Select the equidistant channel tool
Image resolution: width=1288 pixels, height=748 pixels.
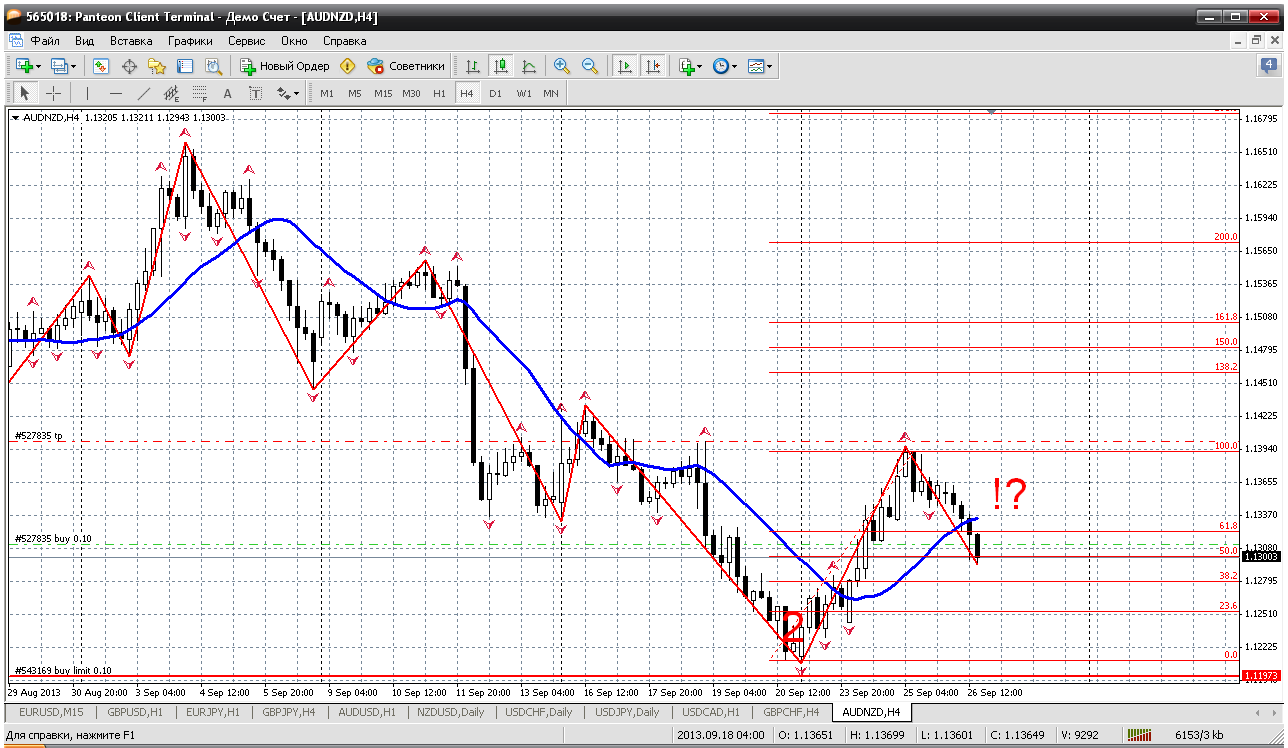pyautogui.click(x=172, y=93)
